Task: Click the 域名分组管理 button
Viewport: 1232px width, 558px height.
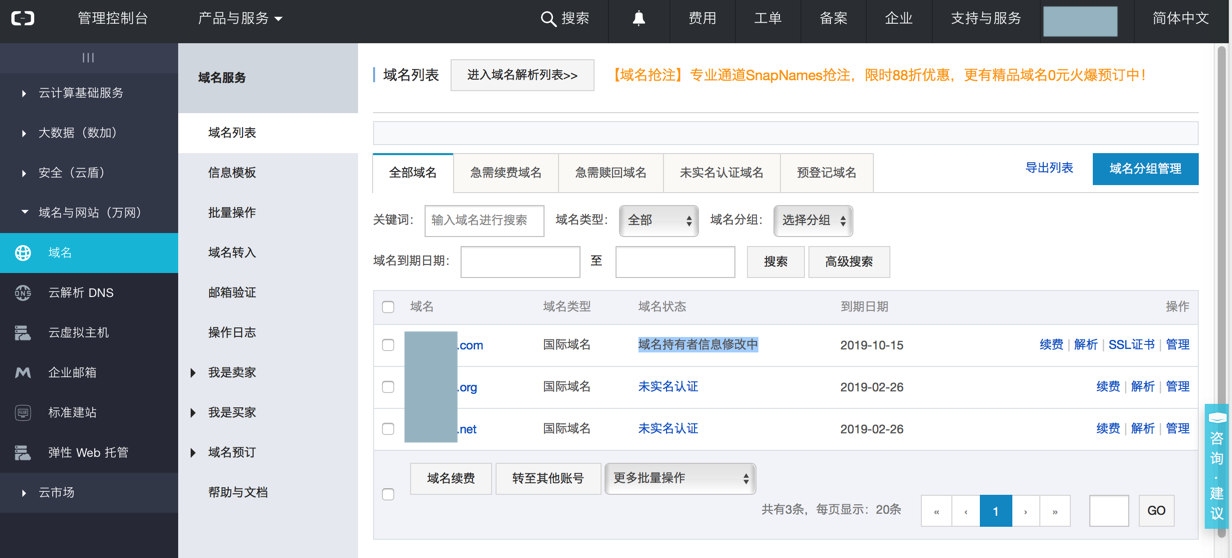Action: pyautogui.click(x=1145, y=169)
